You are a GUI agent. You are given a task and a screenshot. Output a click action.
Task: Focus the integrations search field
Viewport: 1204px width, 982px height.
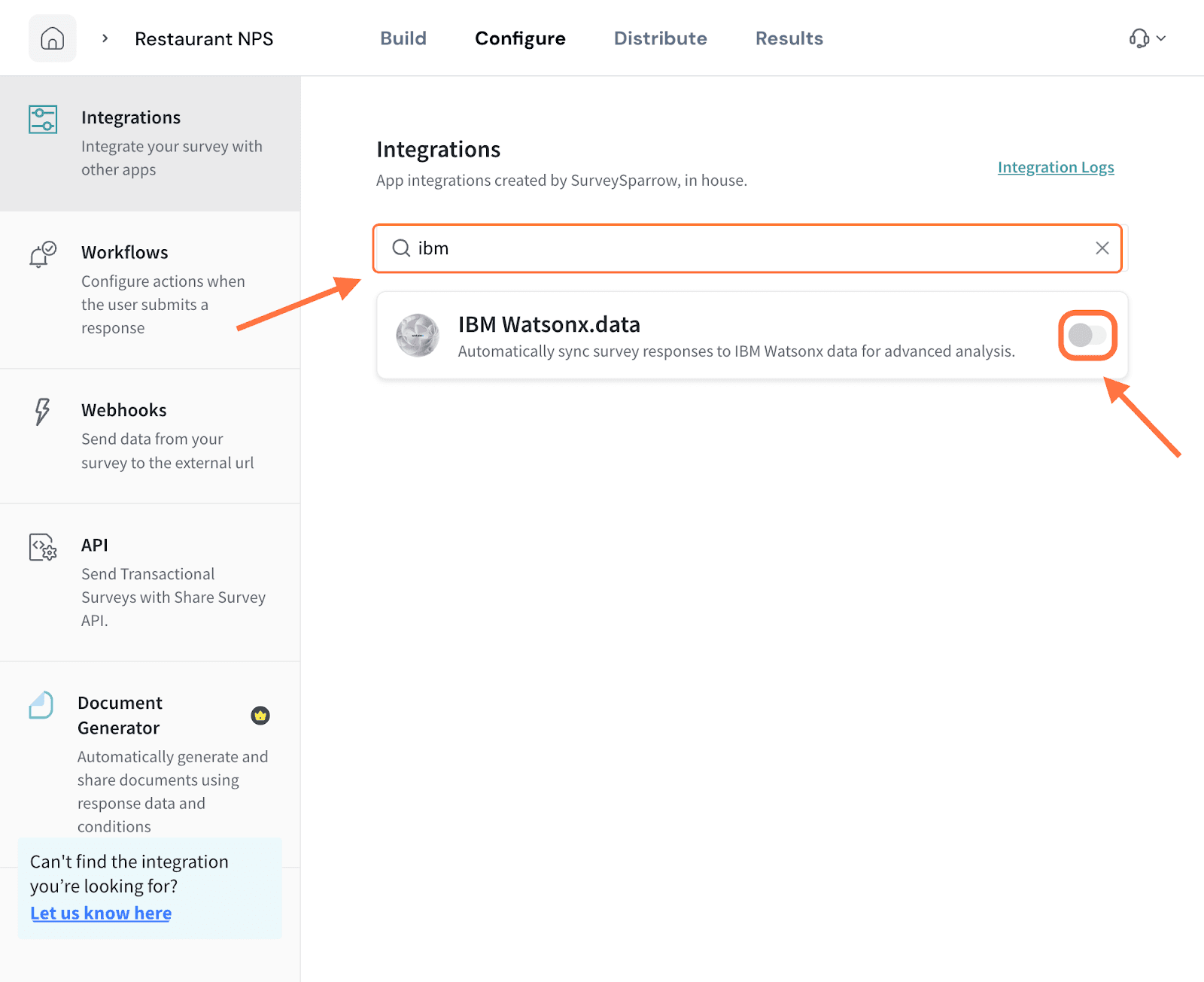coord(745,248)
